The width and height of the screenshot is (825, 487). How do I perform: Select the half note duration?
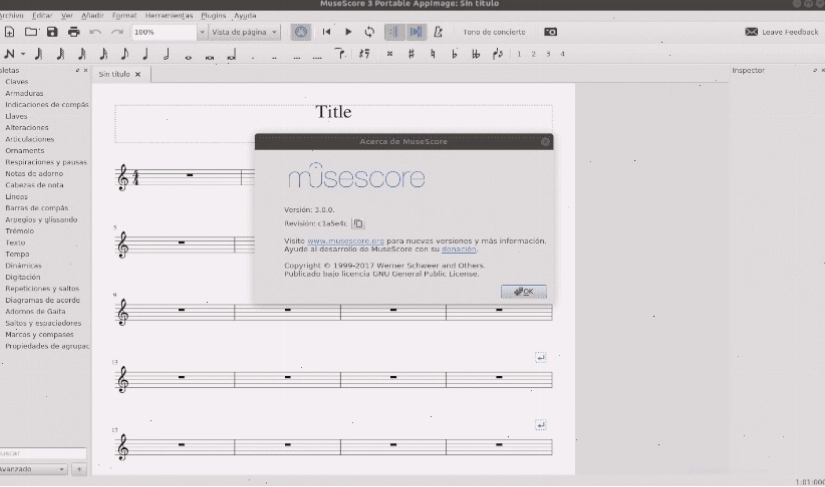click(x=167, y=54)
